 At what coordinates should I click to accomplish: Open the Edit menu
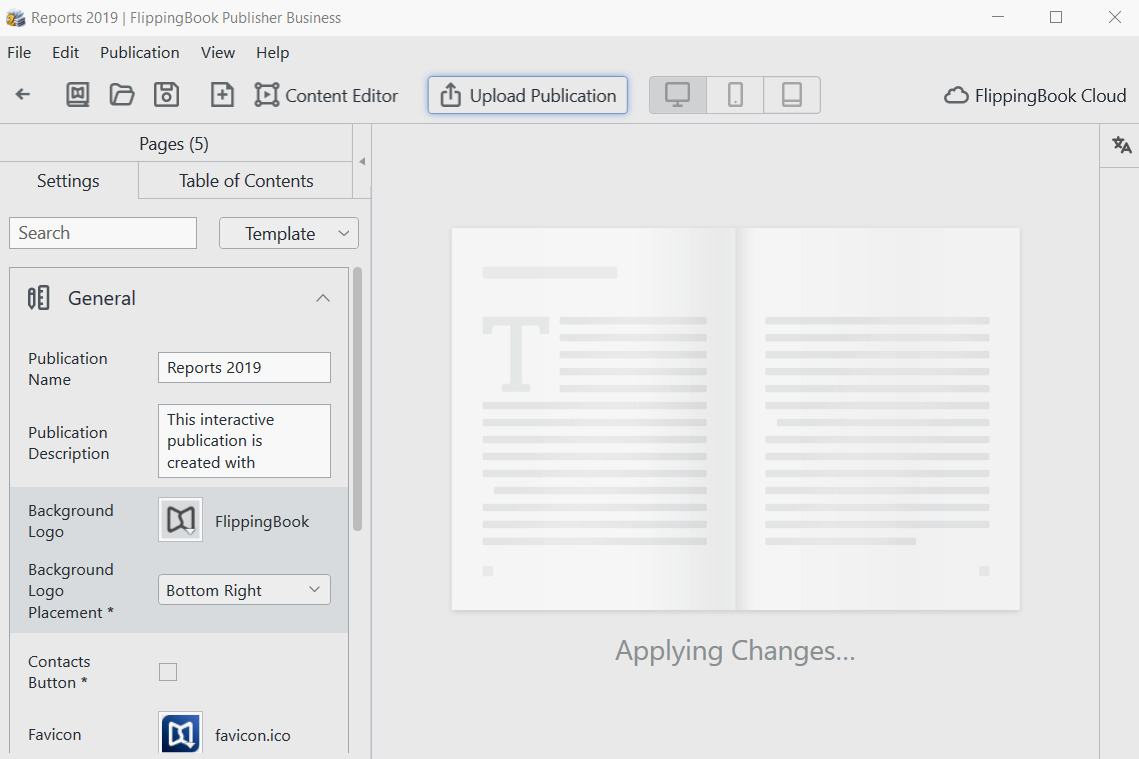[65, 52]
